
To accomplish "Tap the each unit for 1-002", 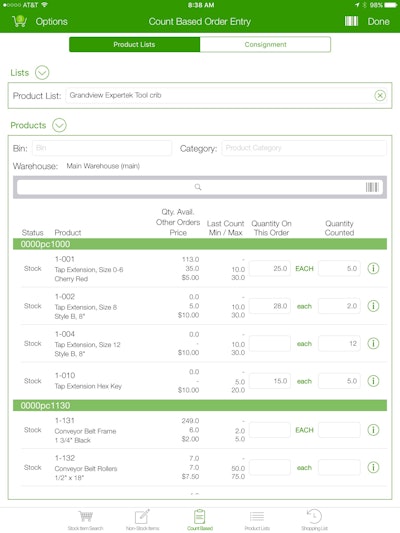I will point(304,306).
